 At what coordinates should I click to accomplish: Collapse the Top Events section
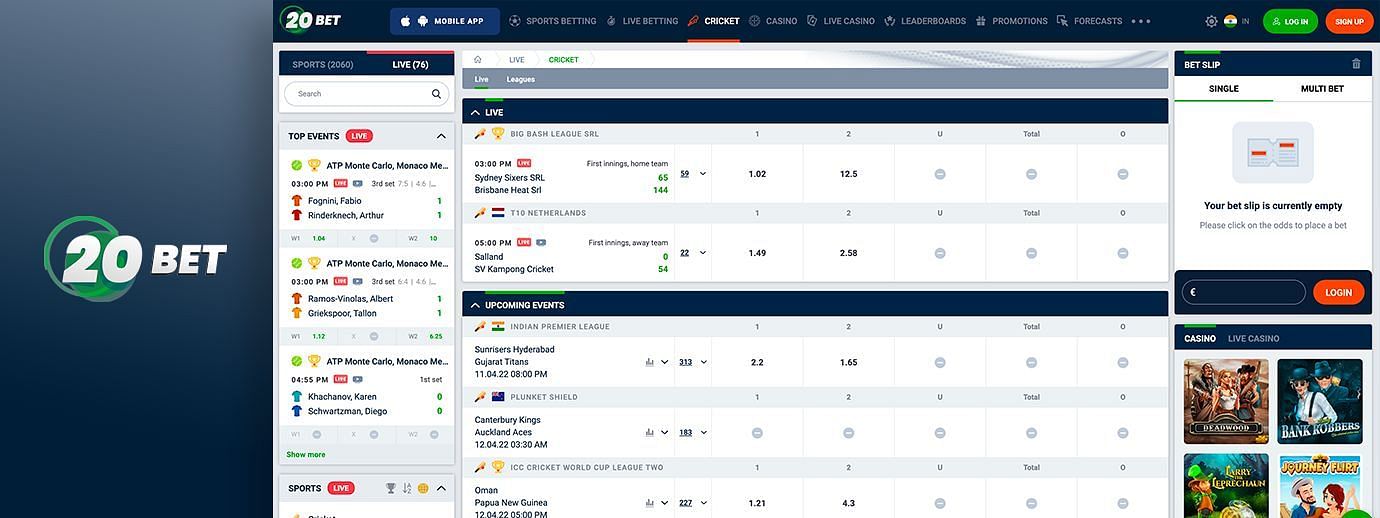[441, 136]
